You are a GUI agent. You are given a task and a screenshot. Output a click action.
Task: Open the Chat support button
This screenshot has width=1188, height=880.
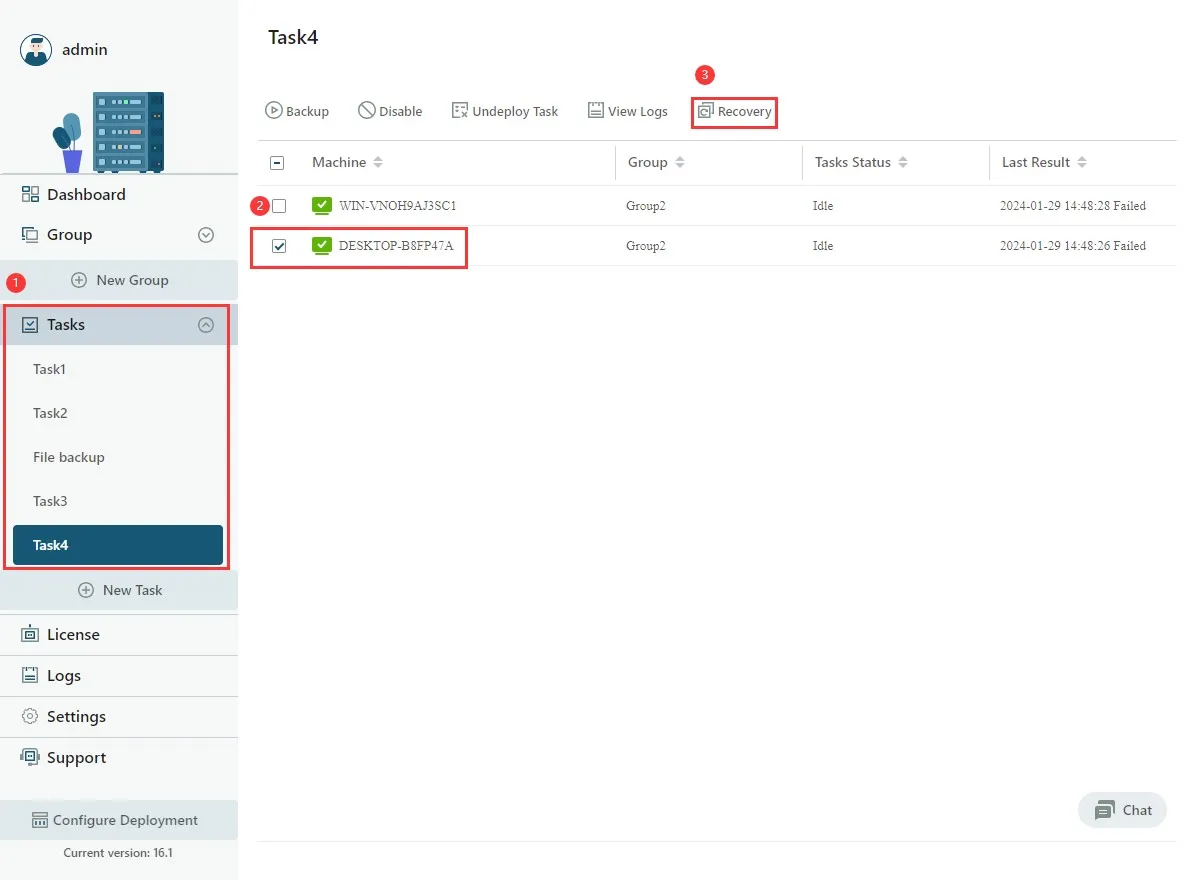[x=1123, y=810]
